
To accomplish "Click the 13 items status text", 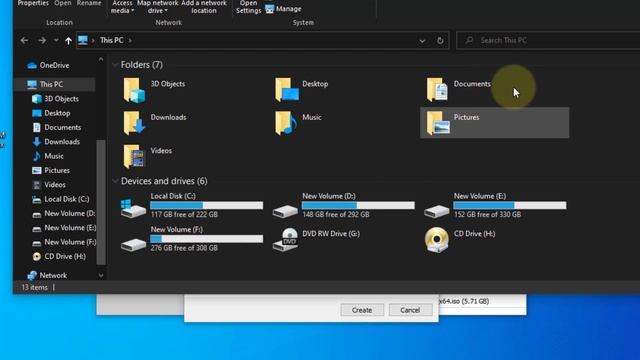I will click(x=34, y=287).
